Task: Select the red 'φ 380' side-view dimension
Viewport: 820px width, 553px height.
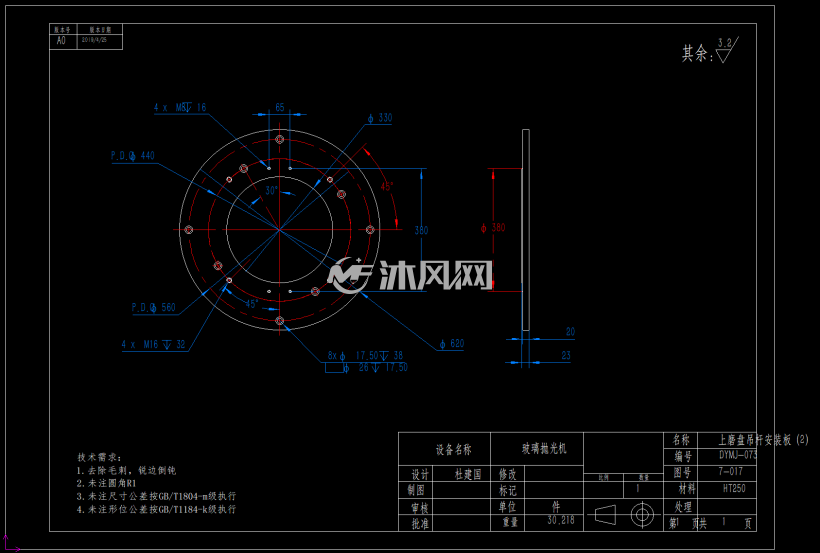Action: coord(493,228)
